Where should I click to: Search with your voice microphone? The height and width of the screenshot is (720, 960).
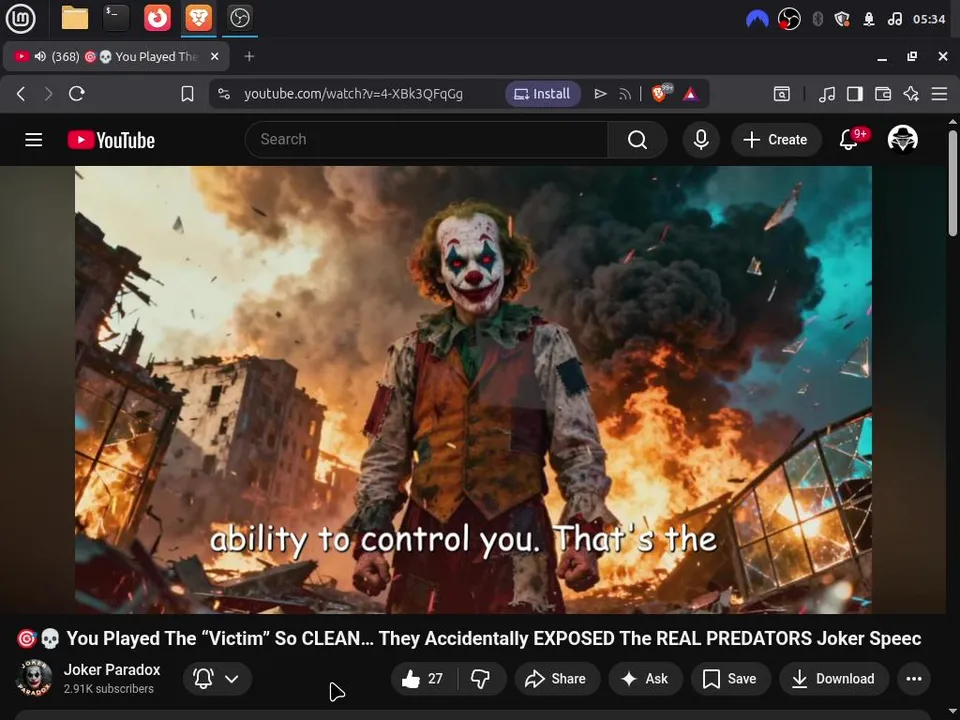point(701,140)
